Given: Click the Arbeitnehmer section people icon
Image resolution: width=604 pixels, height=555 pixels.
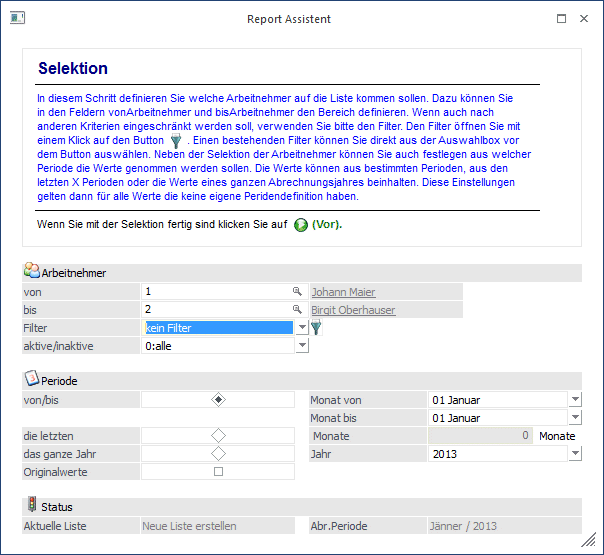Looking at the screenshot, I should click(x=31, y=271).
